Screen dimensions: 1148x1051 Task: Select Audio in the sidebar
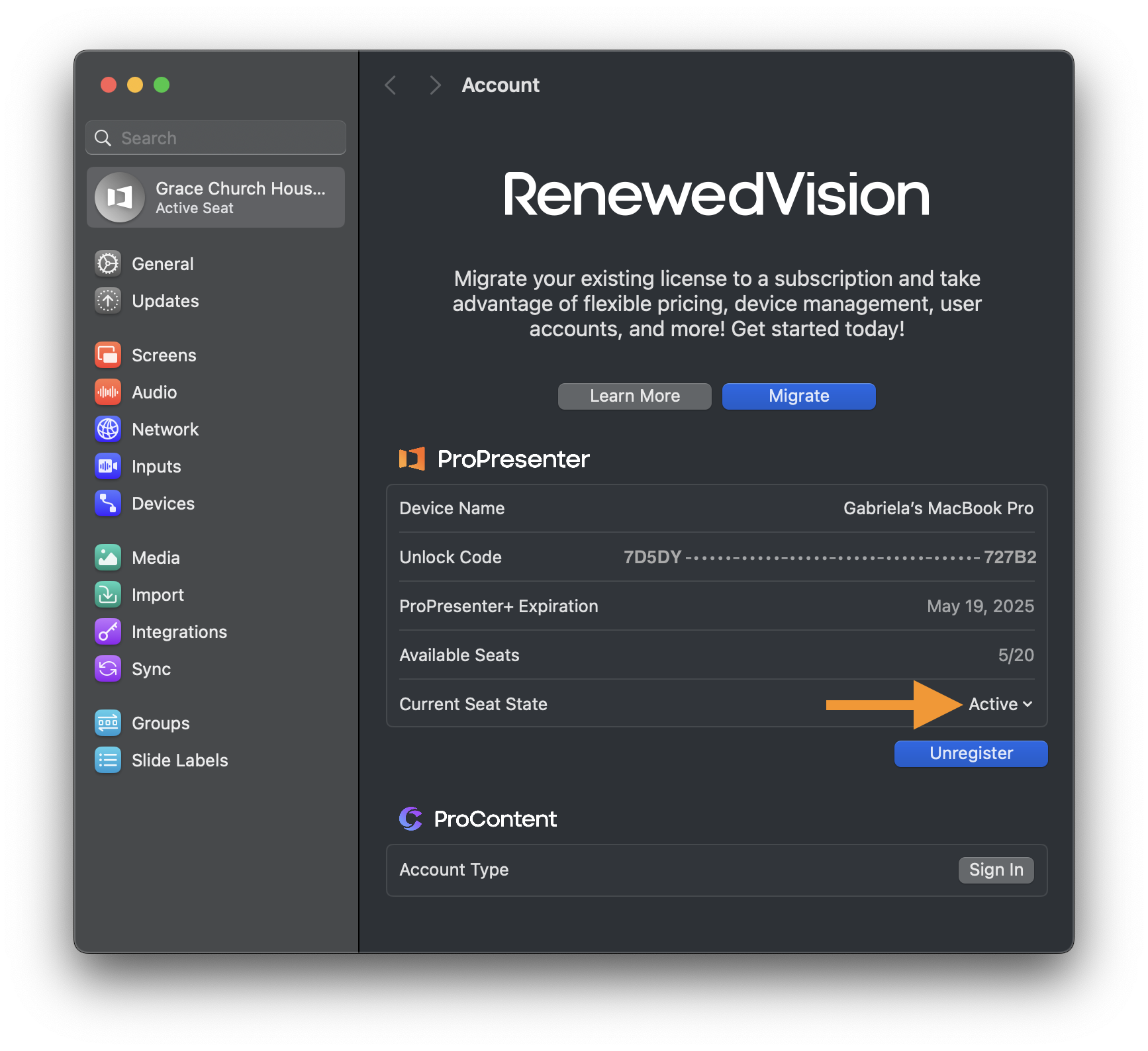[154, 392]
